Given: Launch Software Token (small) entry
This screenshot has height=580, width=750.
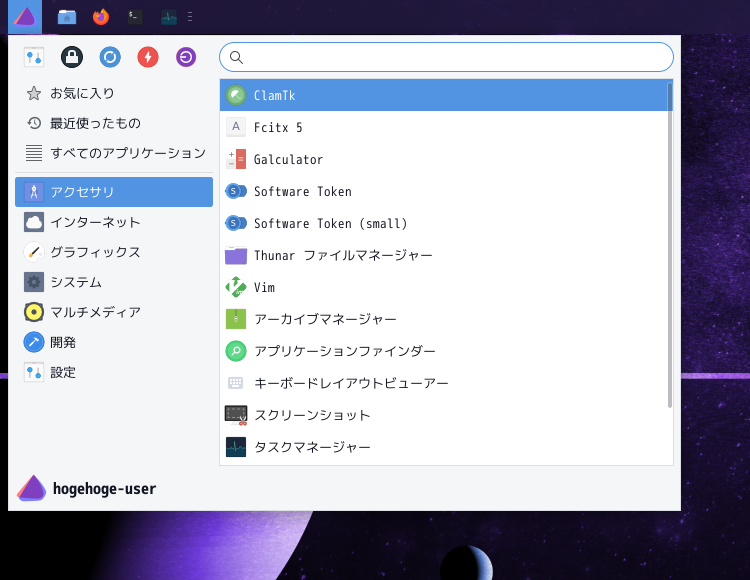Looking at the screenshot, I should (446, 223).
